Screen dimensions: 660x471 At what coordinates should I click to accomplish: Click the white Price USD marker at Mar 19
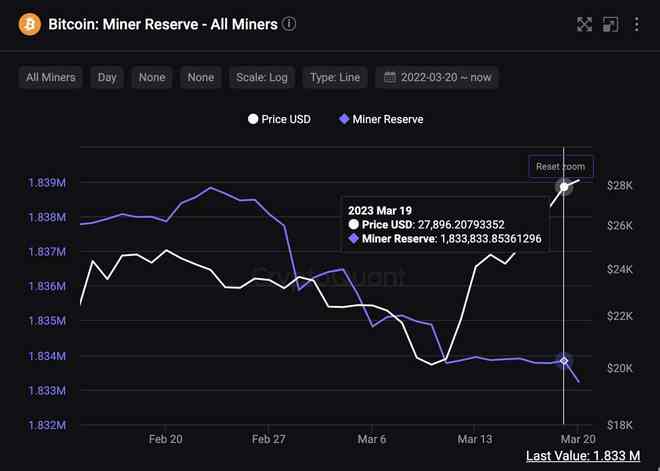click(564, 187)
